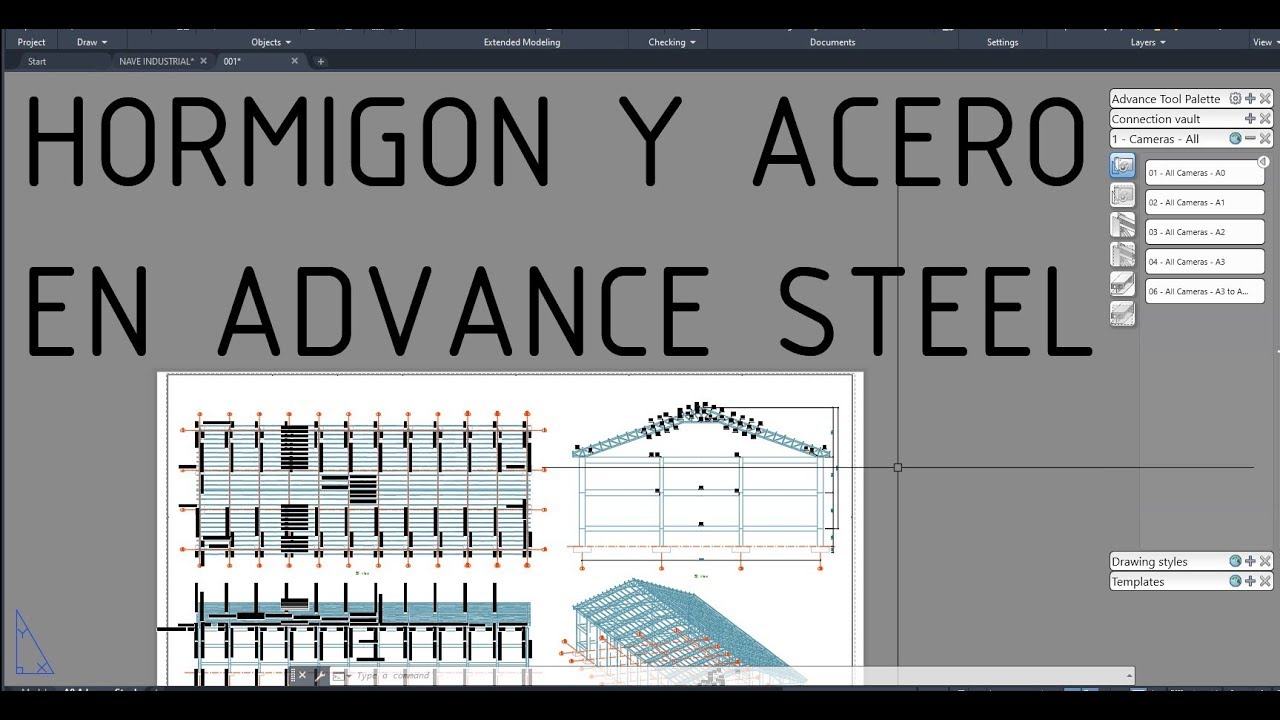Collapse the 1 - Cameras - All panel
This screenshot has height=720, width=1280.
[x=1250, y=139]
